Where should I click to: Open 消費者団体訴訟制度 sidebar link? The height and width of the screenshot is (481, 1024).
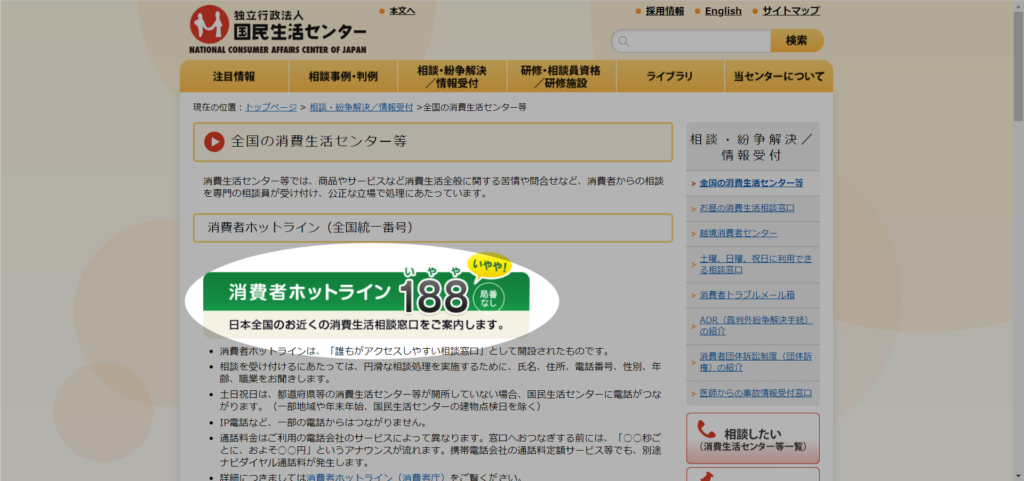coord(756,362)
